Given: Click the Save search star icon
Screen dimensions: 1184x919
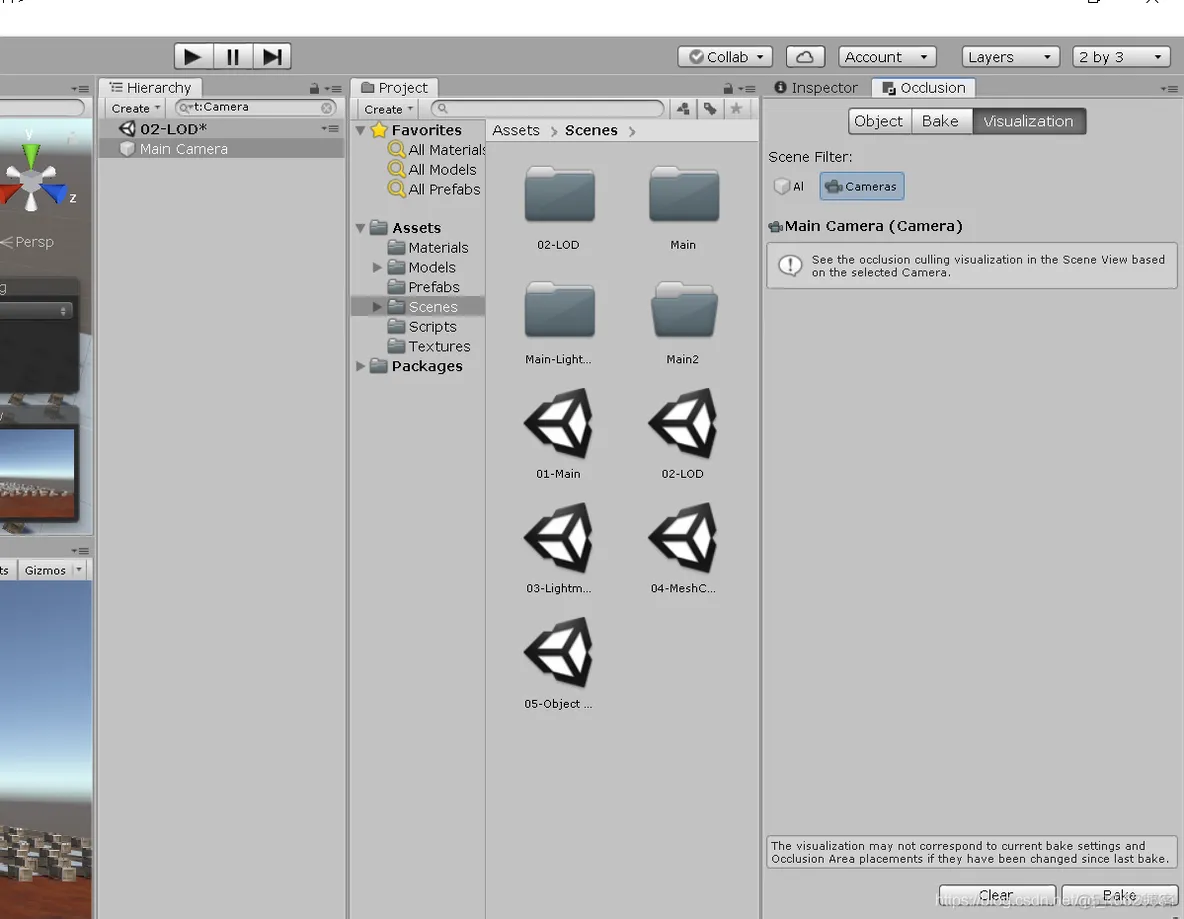Looking at the screenshot, I should (736, 109).
